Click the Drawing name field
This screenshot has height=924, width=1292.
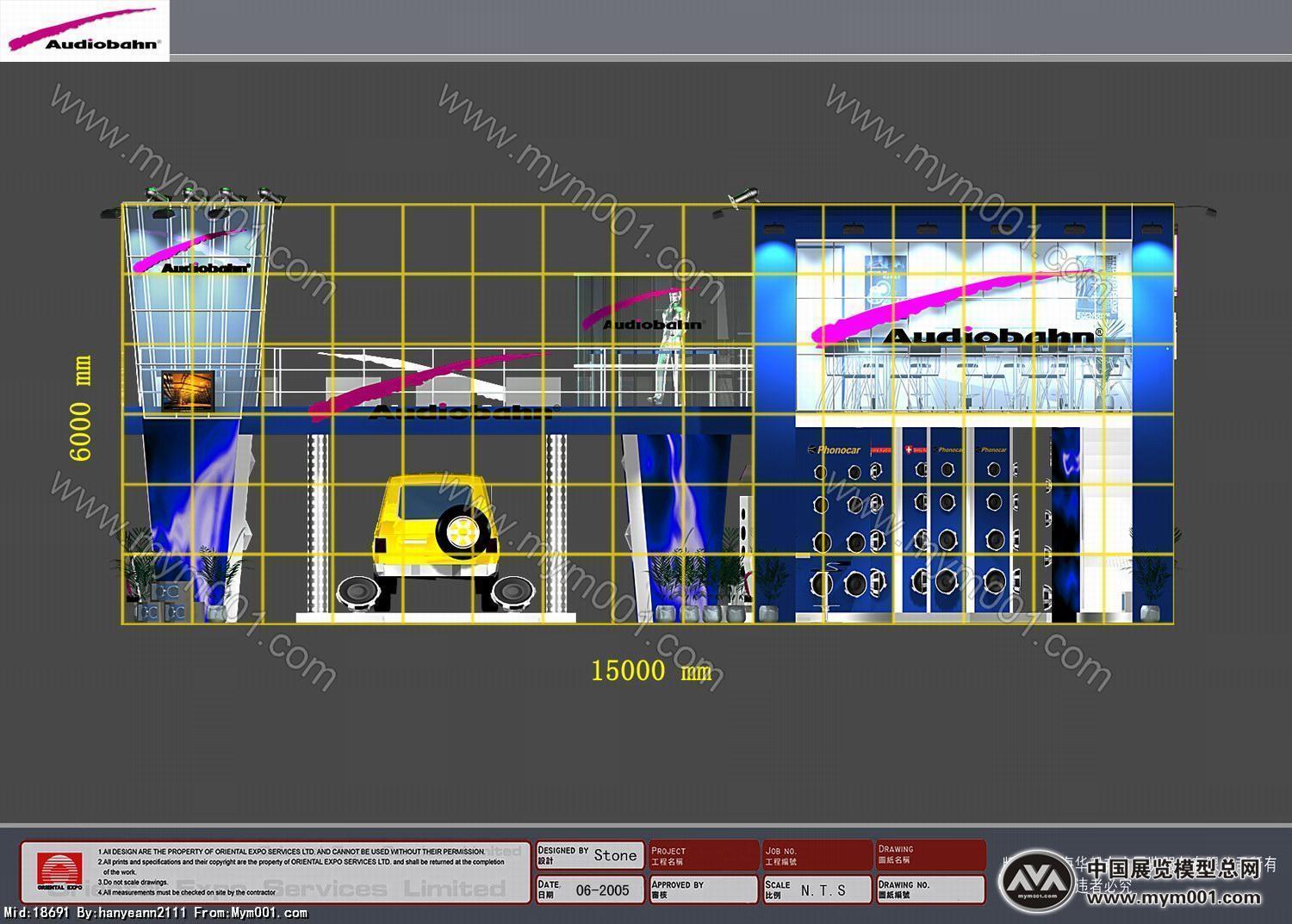click(x=930, y=855)
